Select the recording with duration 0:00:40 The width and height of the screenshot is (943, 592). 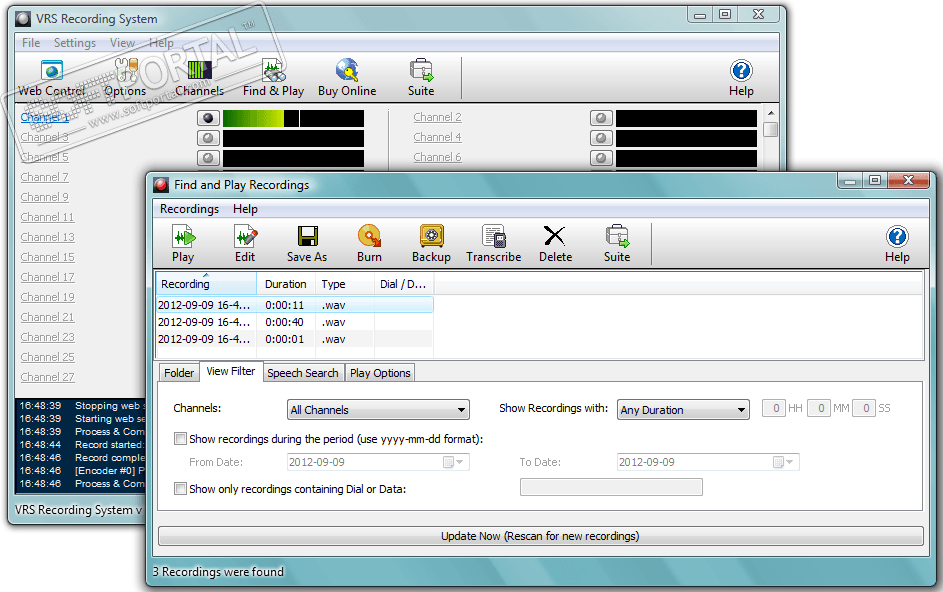coord(295,322)
